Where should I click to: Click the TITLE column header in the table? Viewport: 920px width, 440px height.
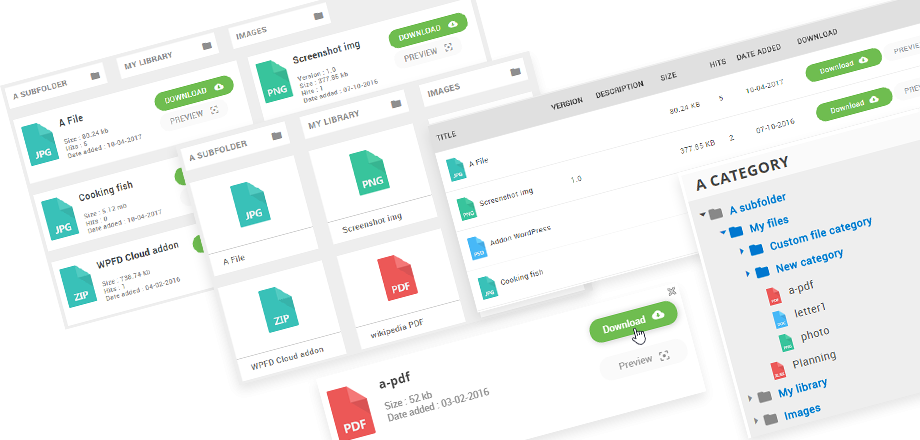point(446,136)
